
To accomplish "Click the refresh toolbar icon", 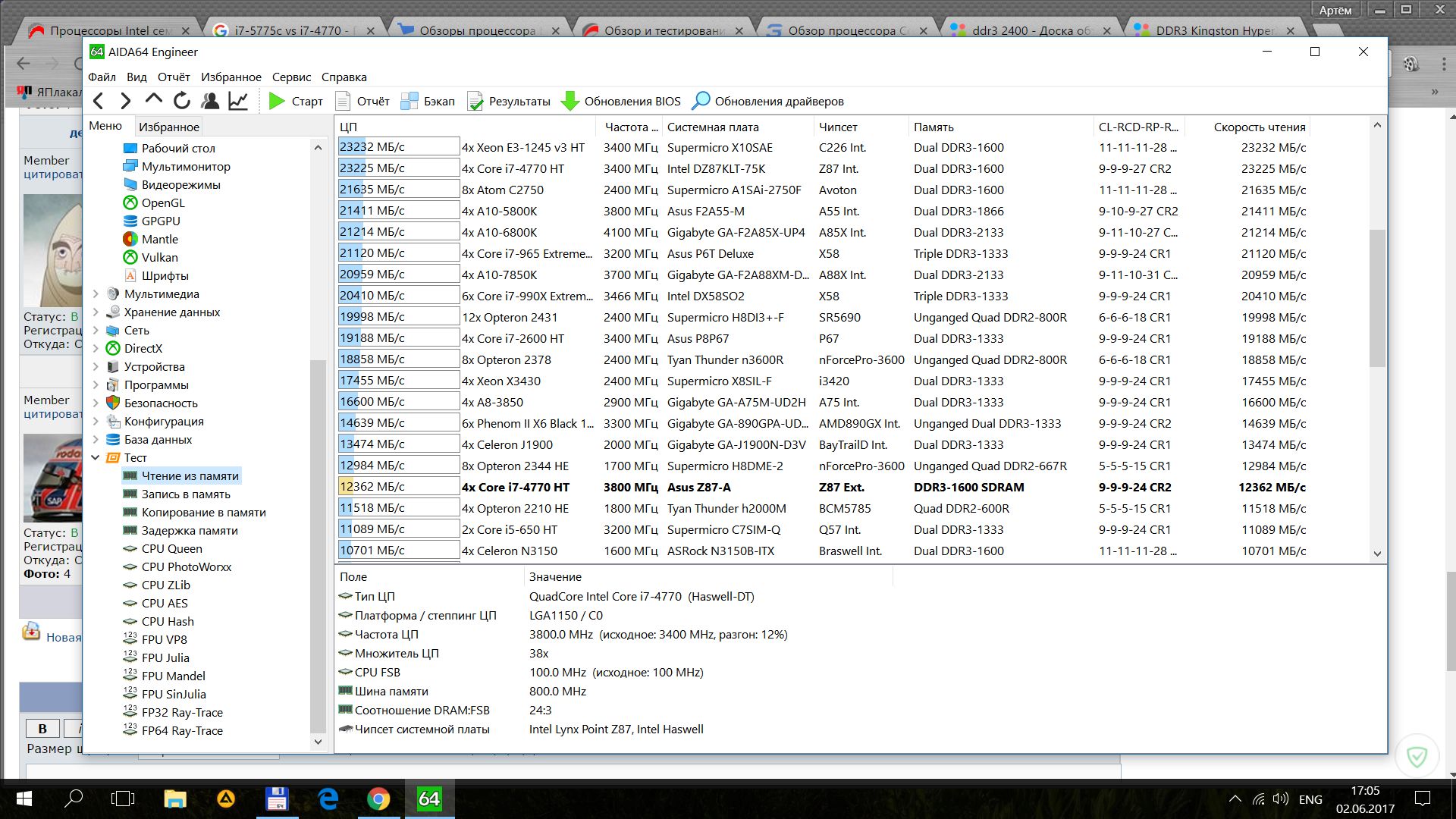I will [182, 101].
